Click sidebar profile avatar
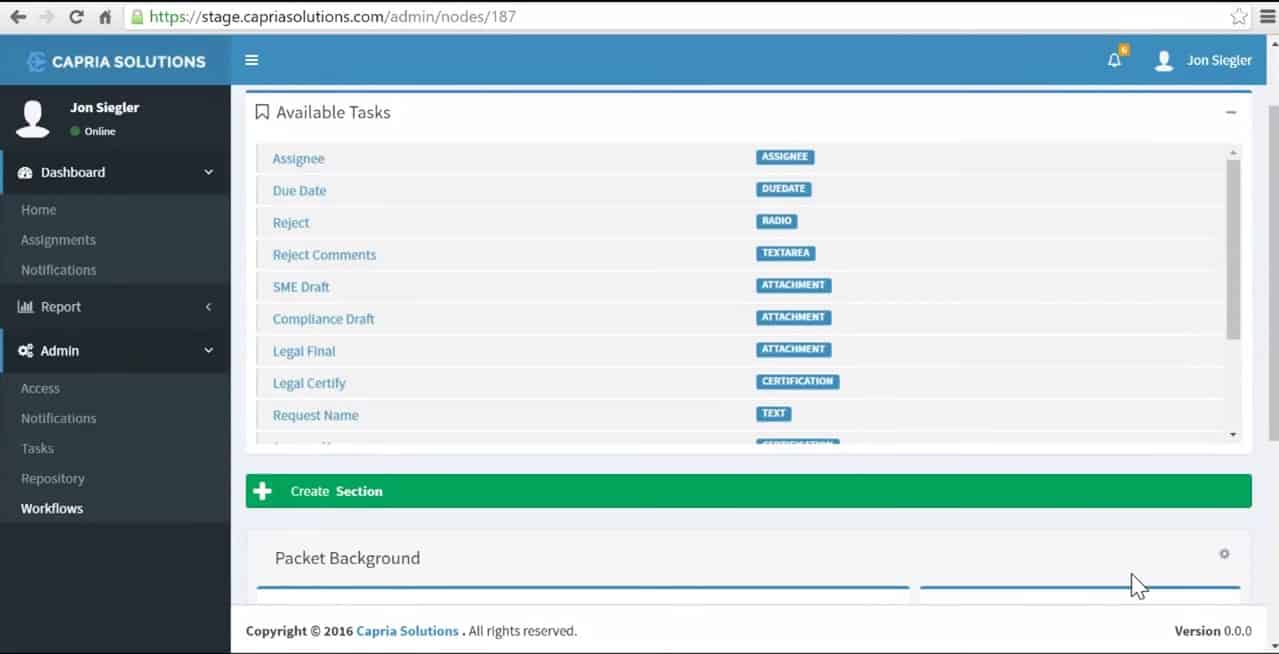This screenshot has height=654, width=1279. [33, 119]
